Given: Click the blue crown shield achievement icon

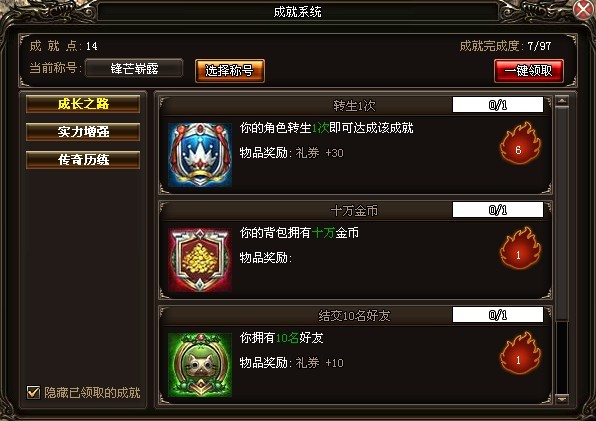Looking at the screenshot, I should 200,154.
